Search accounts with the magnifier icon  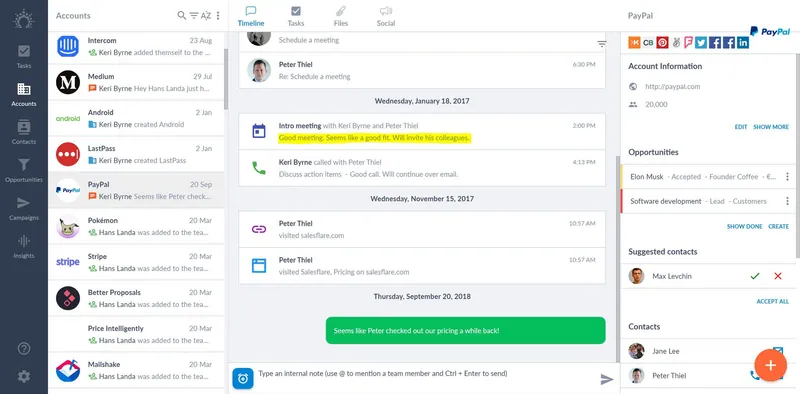pos(182,15)
